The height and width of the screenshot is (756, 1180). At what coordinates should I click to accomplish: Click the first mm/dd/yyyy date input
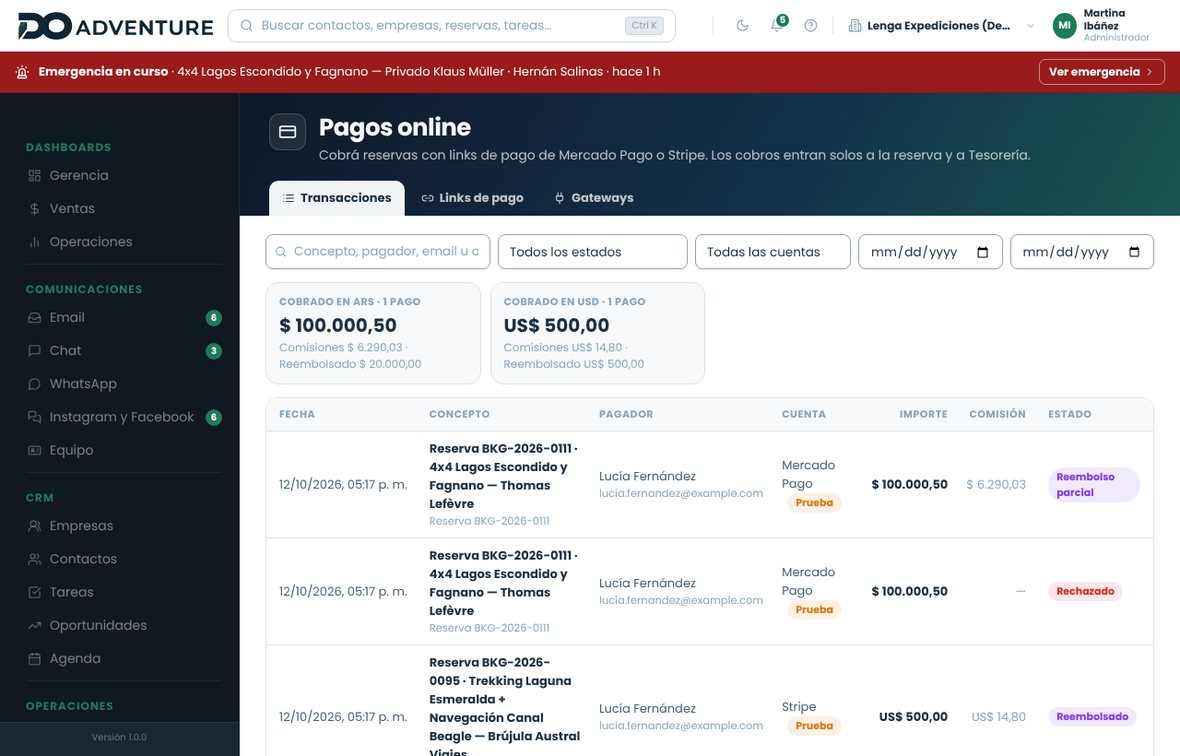click(x=930, y=252)
